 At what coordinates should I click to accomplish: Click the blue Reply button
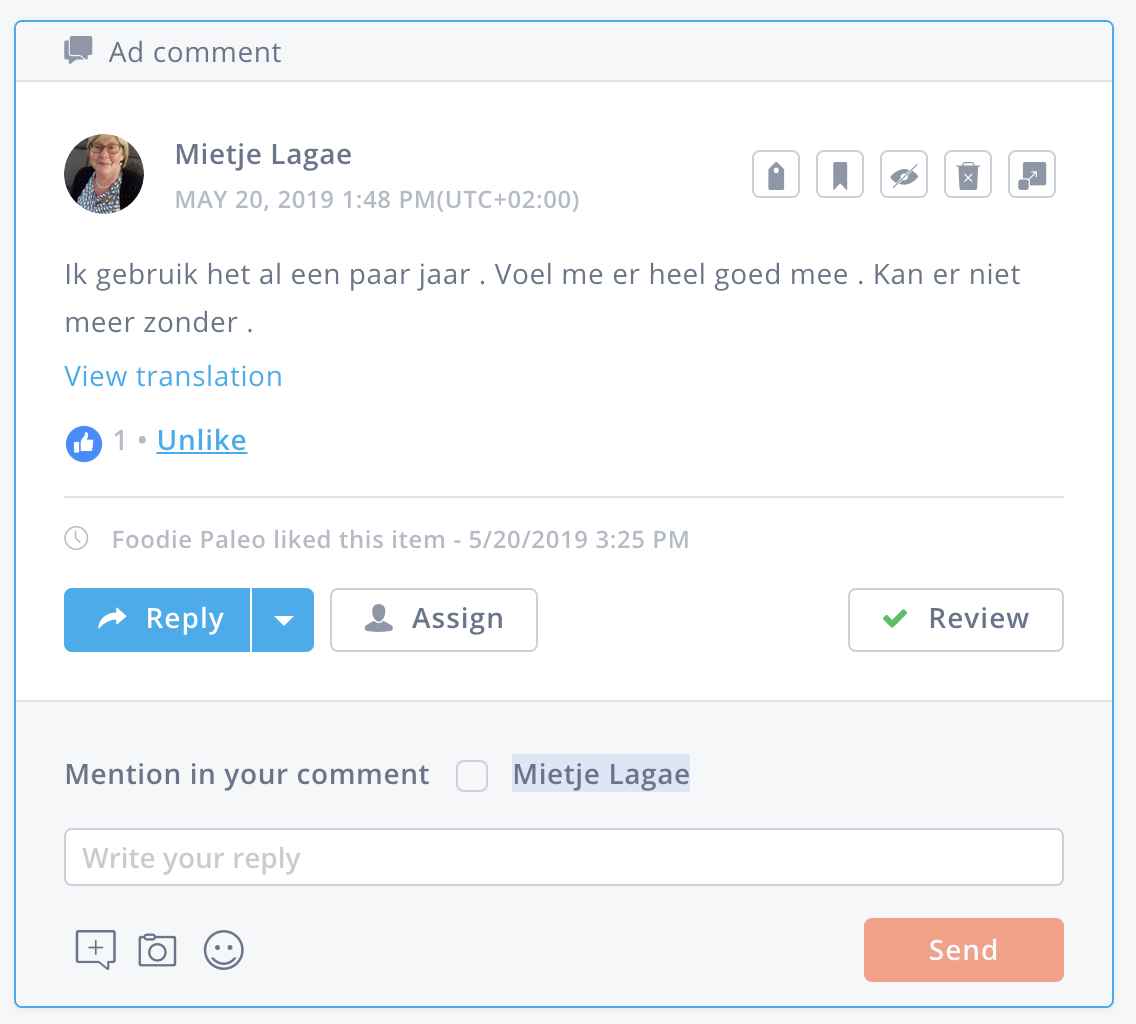pos(157,620)
